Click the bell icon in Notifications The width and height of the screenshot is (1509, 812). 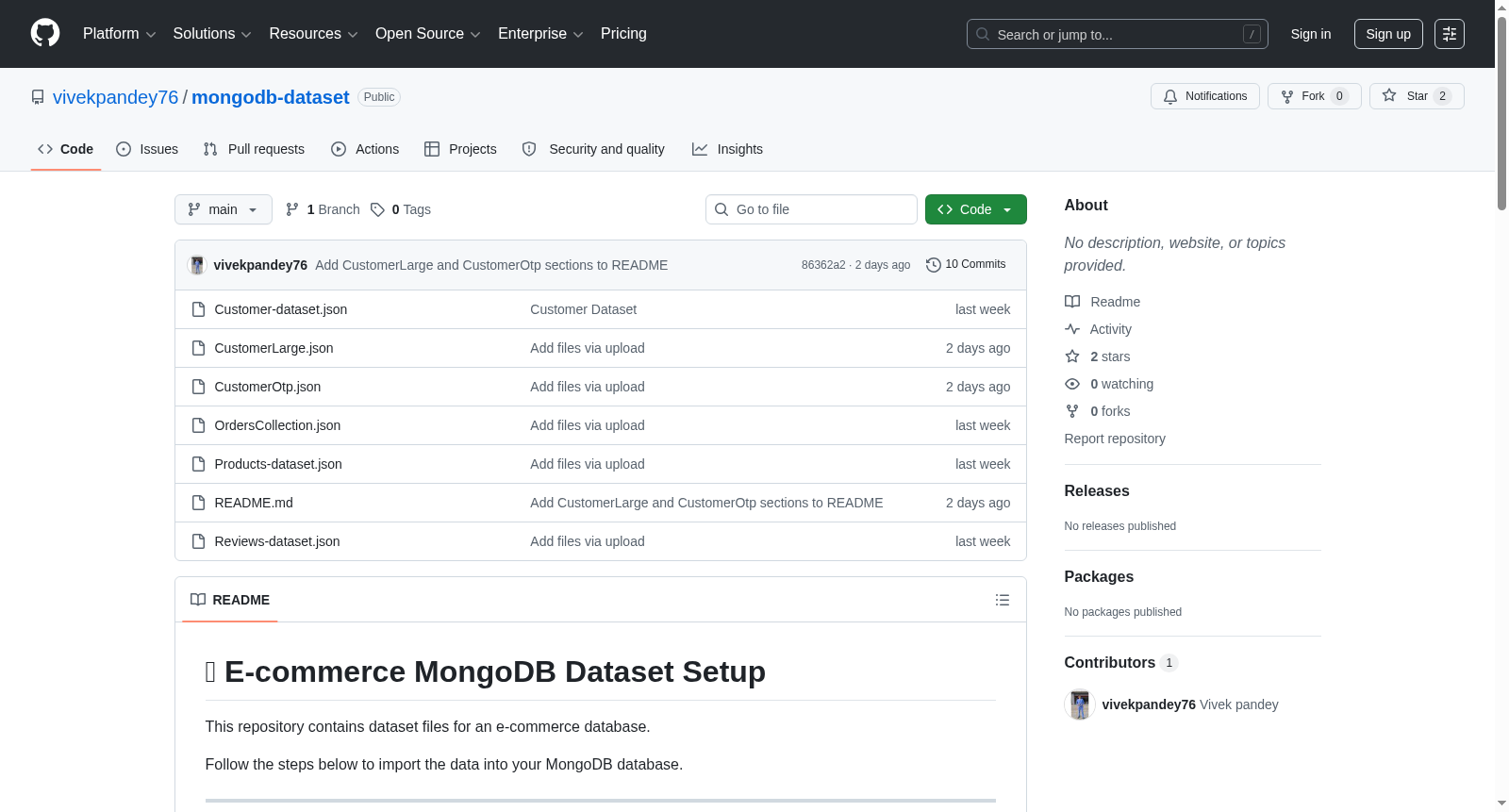(1170, 96)
